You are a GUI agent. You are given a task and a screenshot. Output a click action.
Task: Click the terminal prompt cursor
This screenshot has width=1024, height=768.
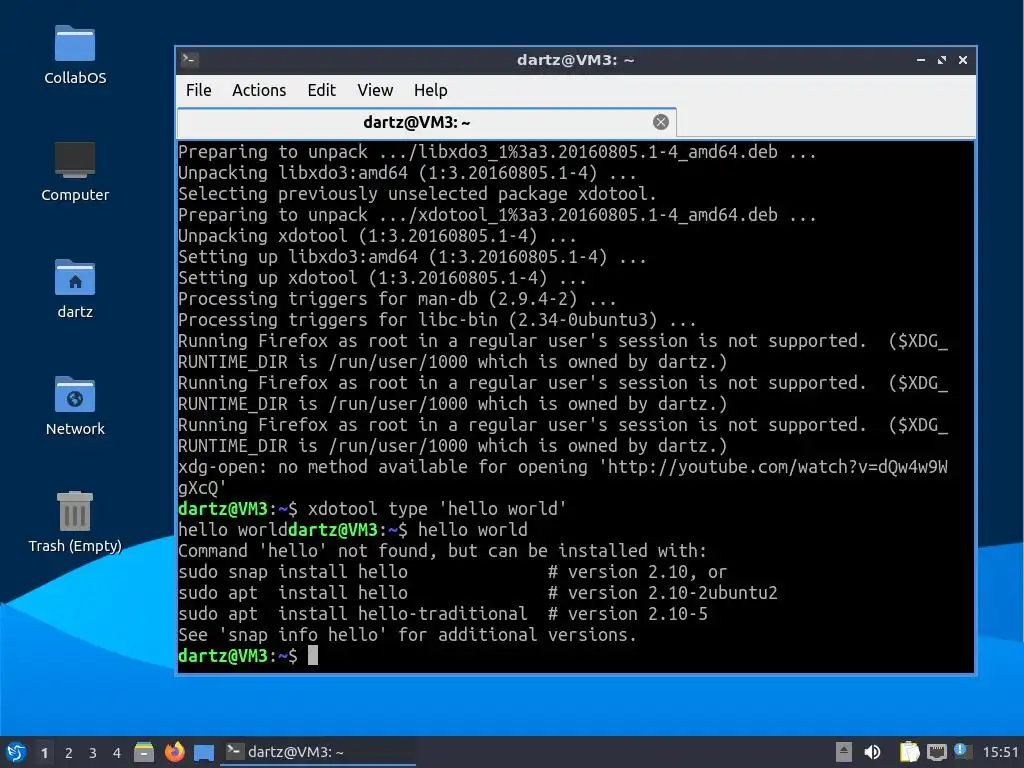313,655
